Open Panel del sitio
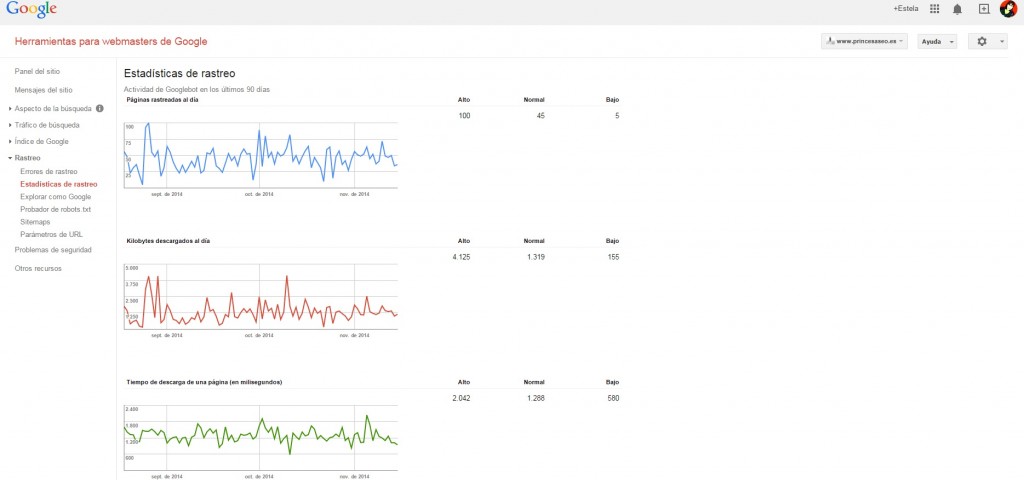 pyautogui.click(x=37, y=71)
